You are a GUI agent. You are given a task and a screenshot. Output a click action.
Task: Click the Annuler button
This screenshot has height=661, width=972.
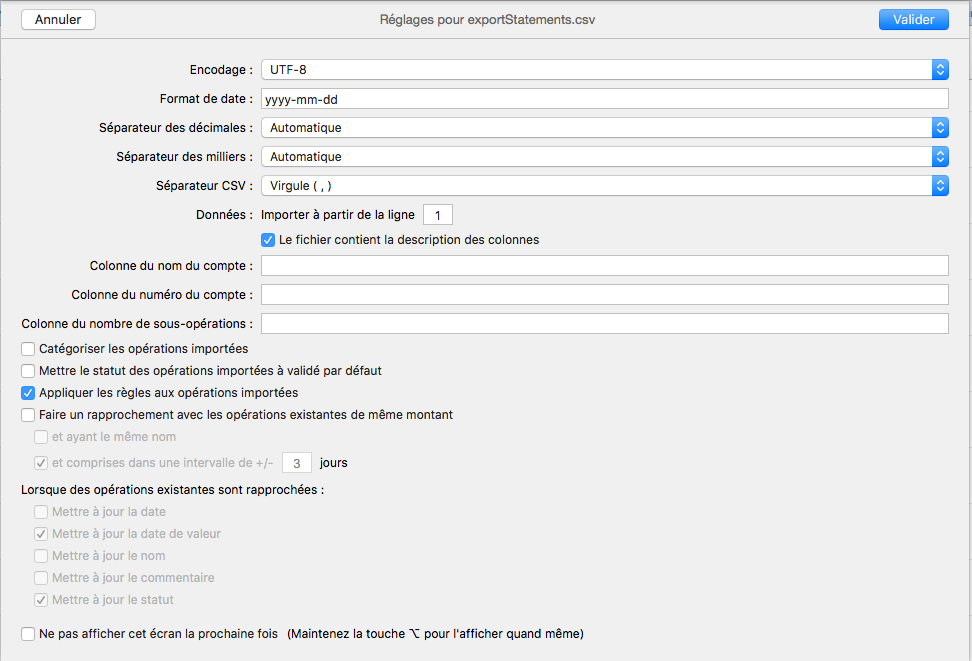pos(58,20)
